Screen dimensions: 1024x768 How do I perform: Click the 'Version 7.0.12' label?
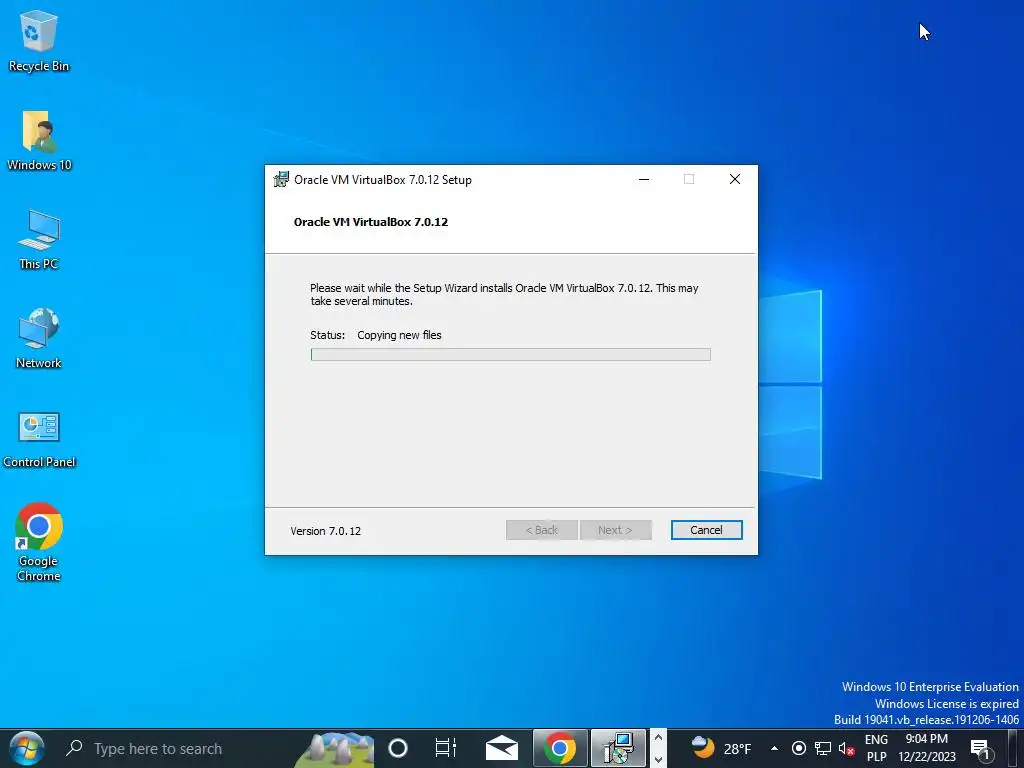[325, 531]
